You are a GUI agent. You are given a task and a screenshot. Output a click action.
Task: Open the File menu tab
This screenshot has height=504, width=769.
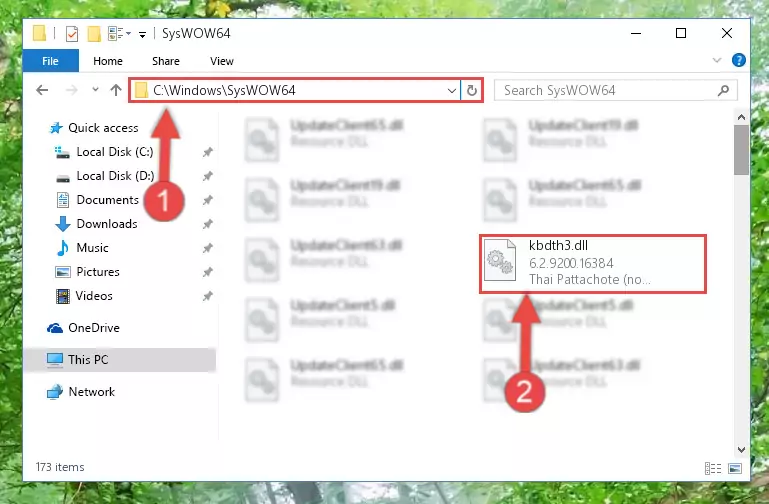[51, 61]
